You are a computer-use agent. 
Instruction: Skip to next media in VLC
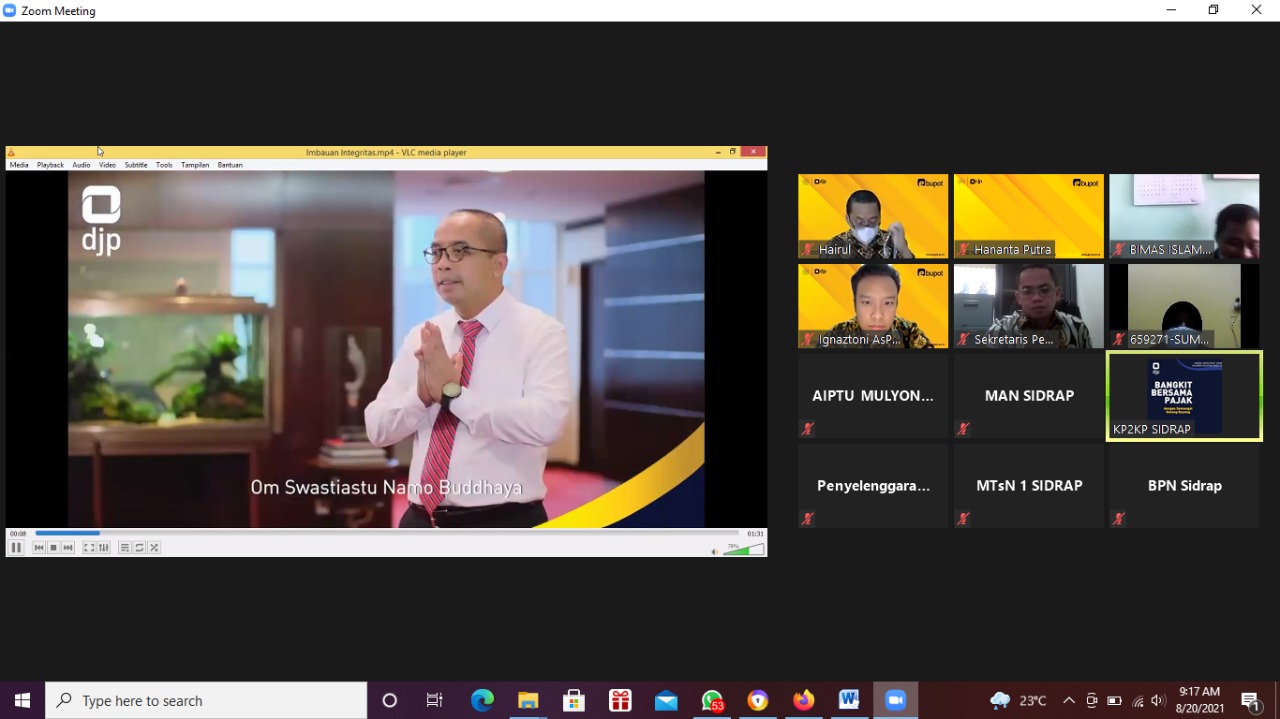68,547
